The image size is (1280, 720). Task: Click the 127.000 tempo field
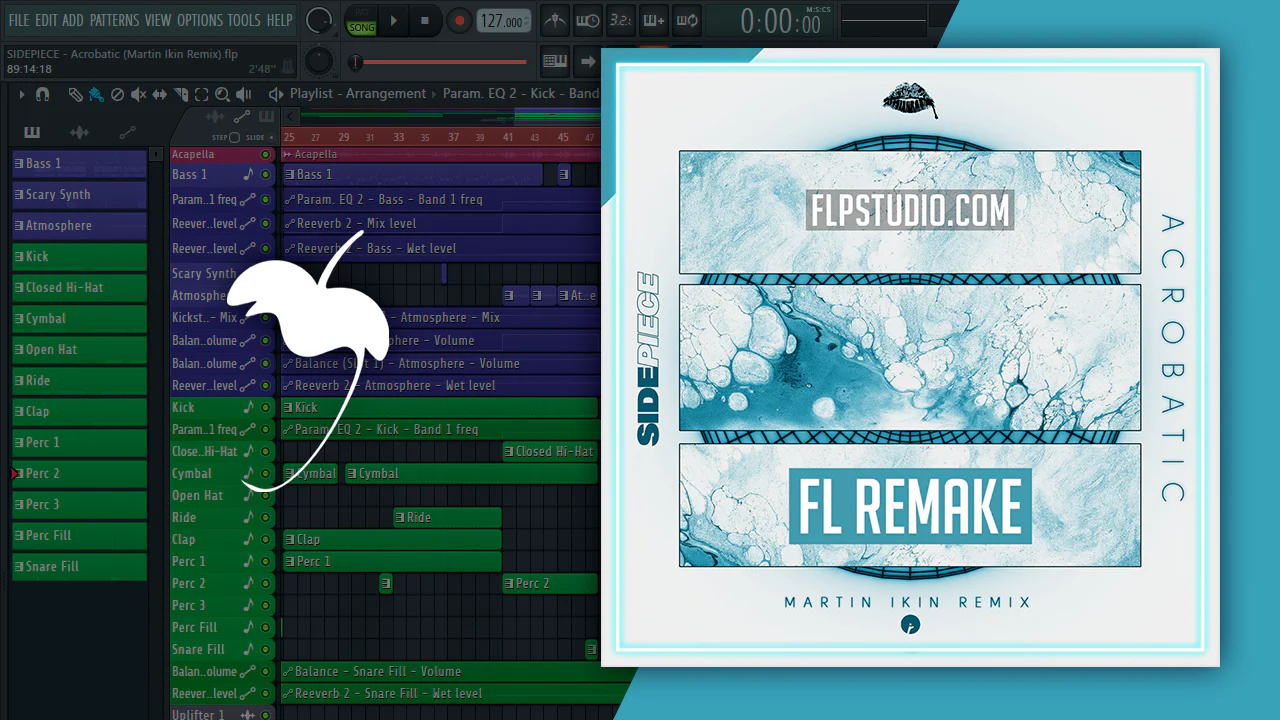pos(504,21)
